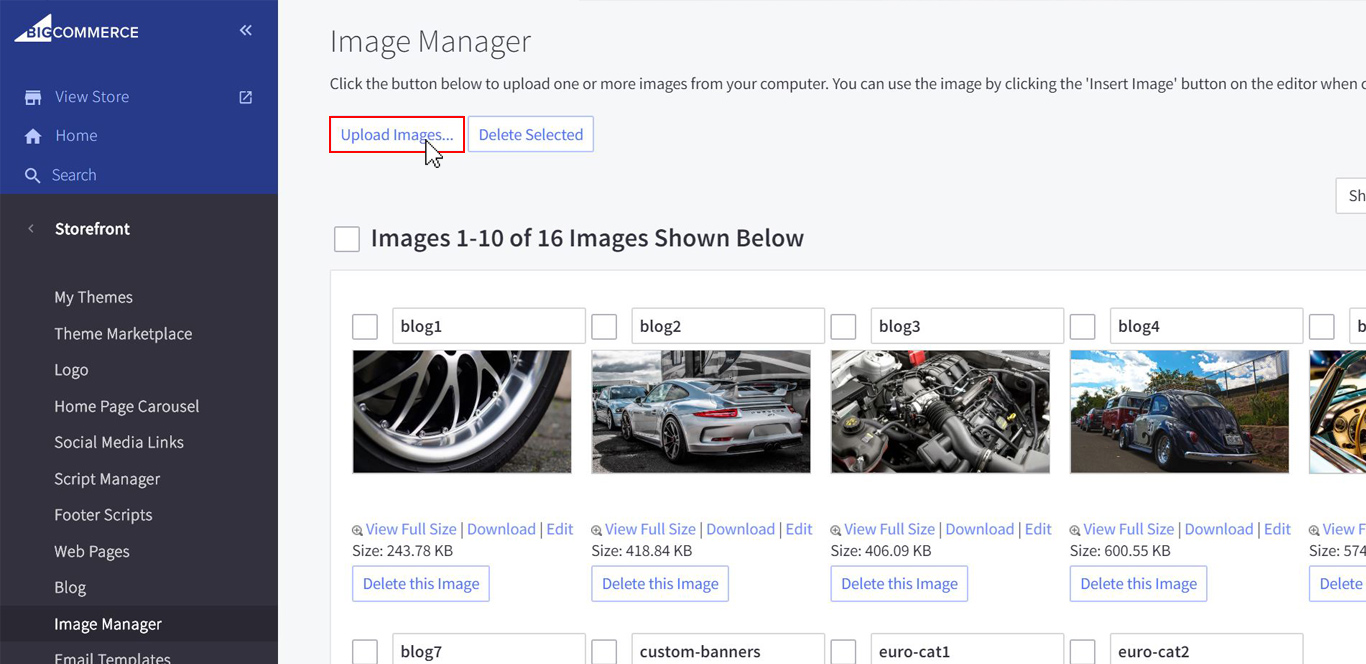Screen dimensions: 1366x664
Task: Open store via external link icon
Action: (246, 97)
